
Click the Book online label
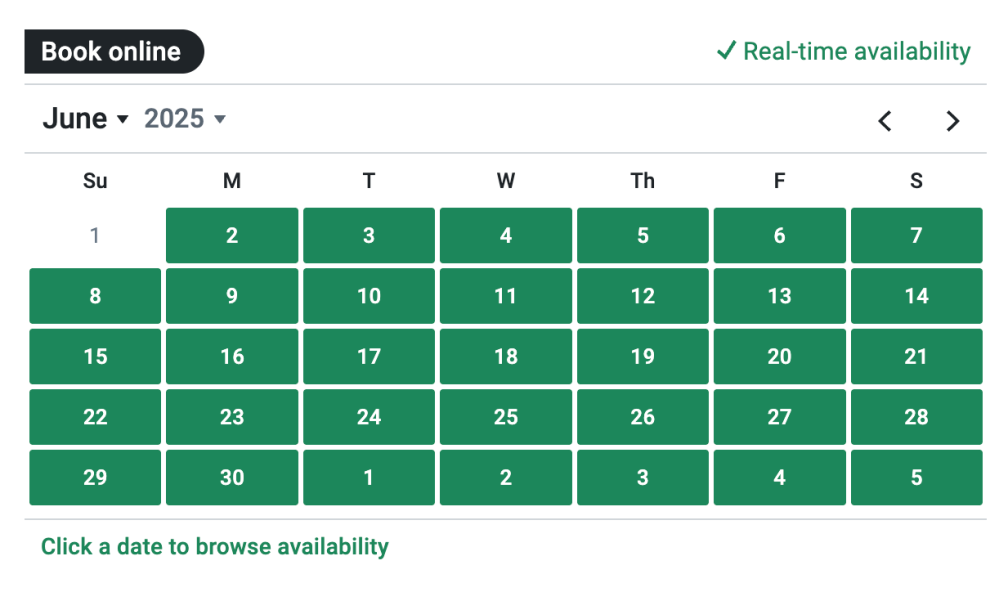112,52
